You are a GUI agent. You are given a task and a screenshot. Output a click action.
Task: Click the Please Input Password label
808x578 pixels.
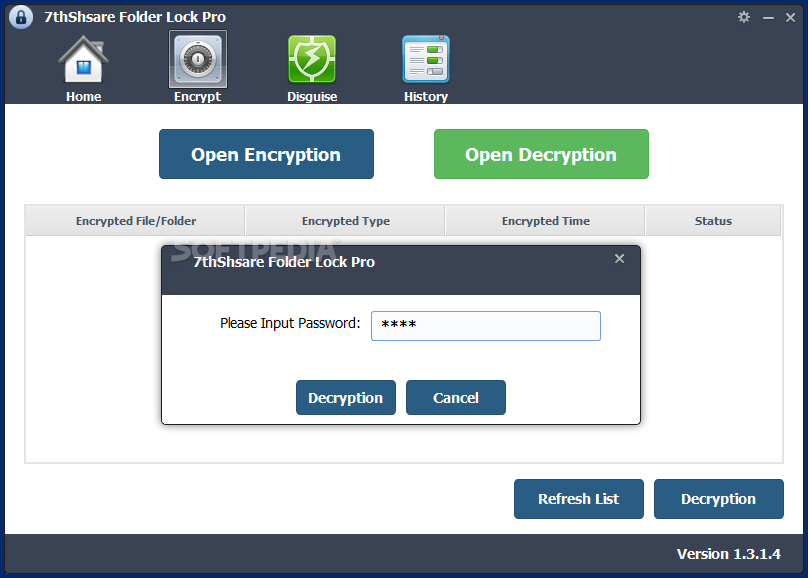tap(290, 324)
